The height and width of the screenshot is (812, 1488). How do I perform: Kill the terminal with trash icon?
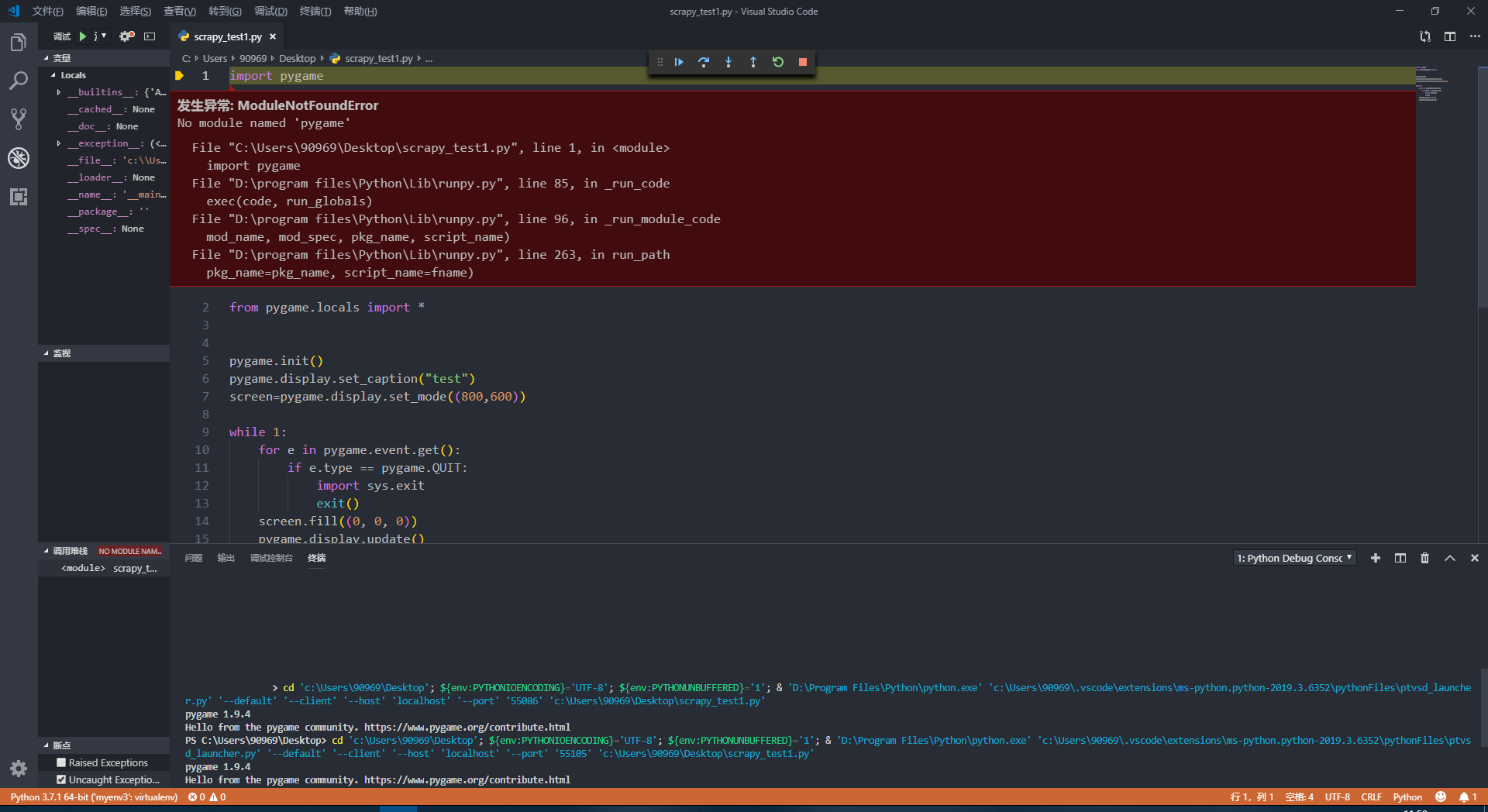point(1424,558)
